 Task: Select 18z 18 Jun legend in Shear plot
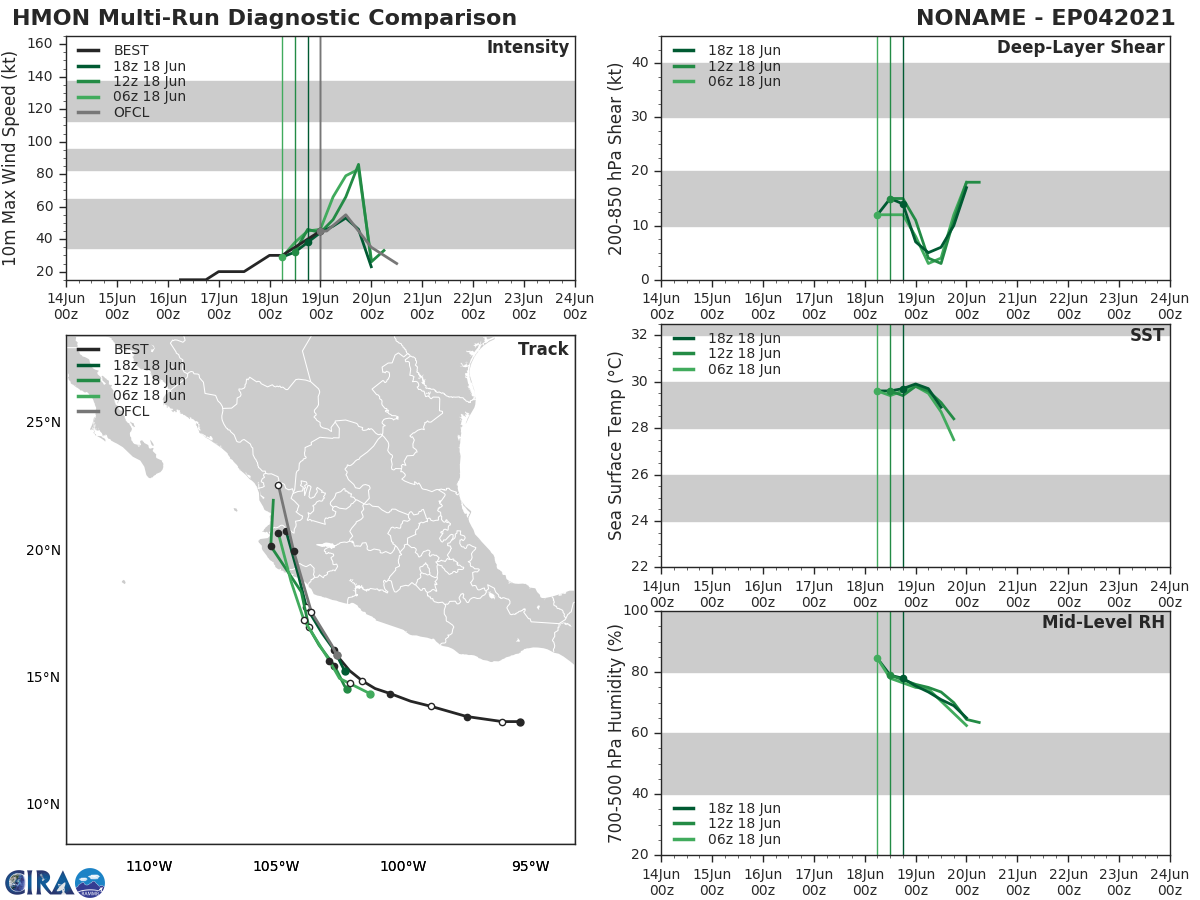744,51
